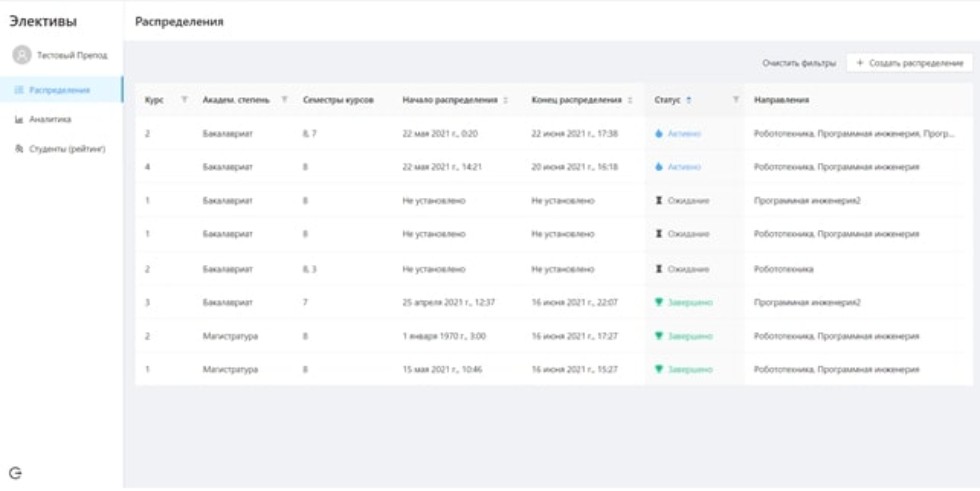The height and width of the screenshot is (491, 980).
Task: Click the blue Активно icon in first row
Action: pos(659,133)
